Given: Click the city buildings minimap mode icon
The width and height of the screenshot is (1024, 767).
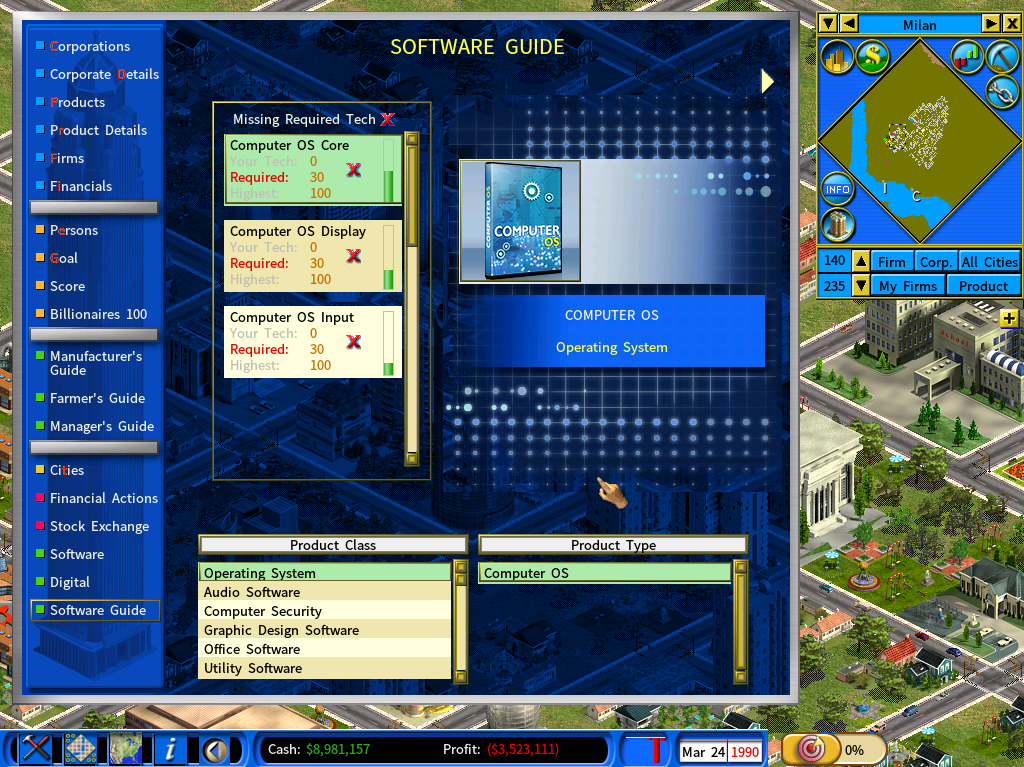Looking at the screenshot, I should tap(837, 57).
